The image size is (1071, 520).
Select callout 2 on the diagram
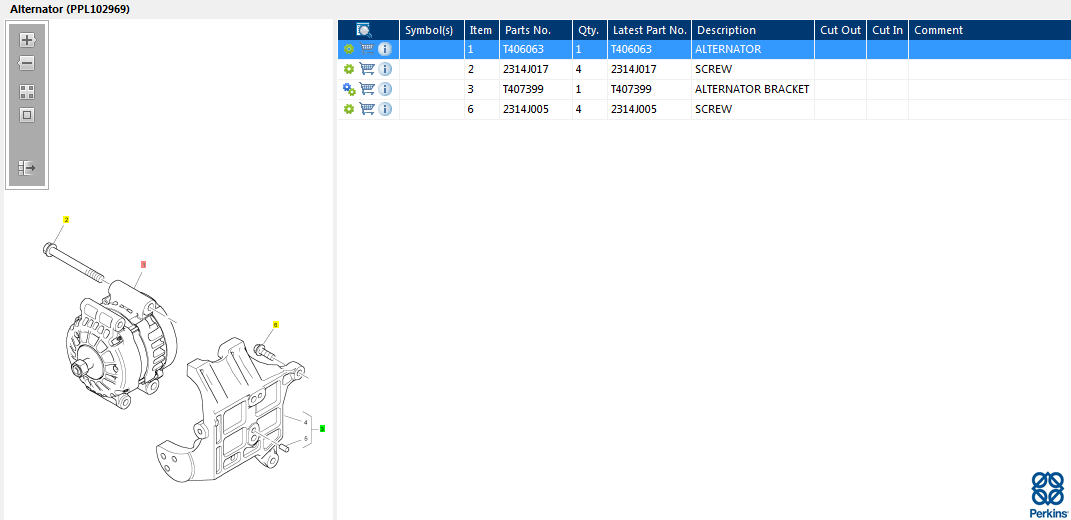tap(66, 220)
